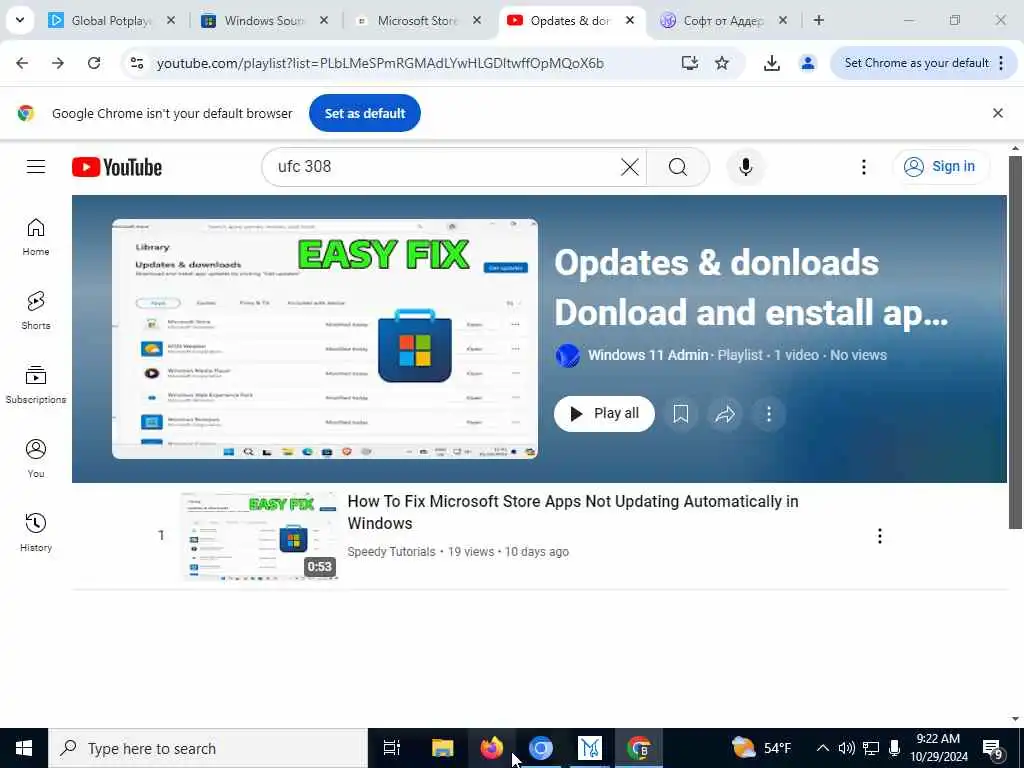Viewport: 1024px width, 768px height.
Task: Show hidden system tray icons chevron
Action: pyautogui.click(x=823, y=748)
